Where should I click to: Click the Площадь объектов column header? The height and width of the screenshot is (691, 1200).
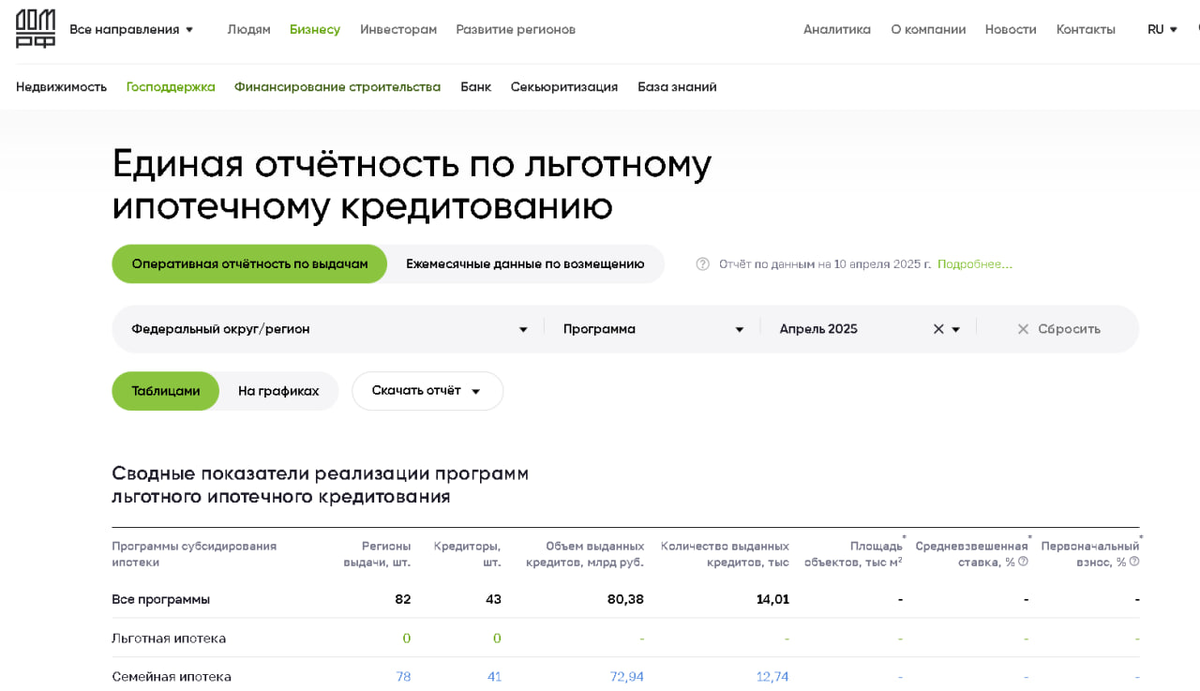(x=853, y=554)
